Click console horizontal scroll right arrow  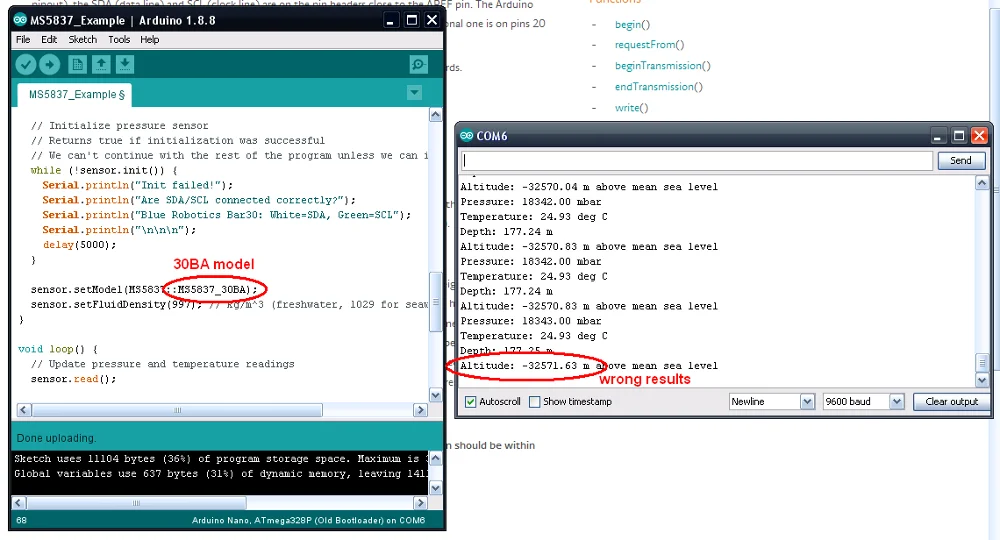pyautogui.click(x=420, y=503)
